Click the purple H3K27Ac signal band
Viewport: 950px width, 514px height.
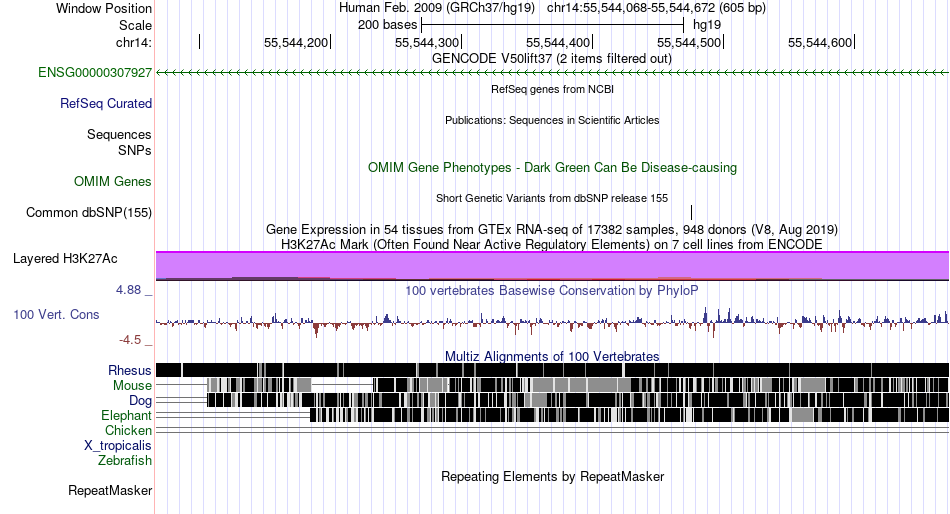point(552,265)
